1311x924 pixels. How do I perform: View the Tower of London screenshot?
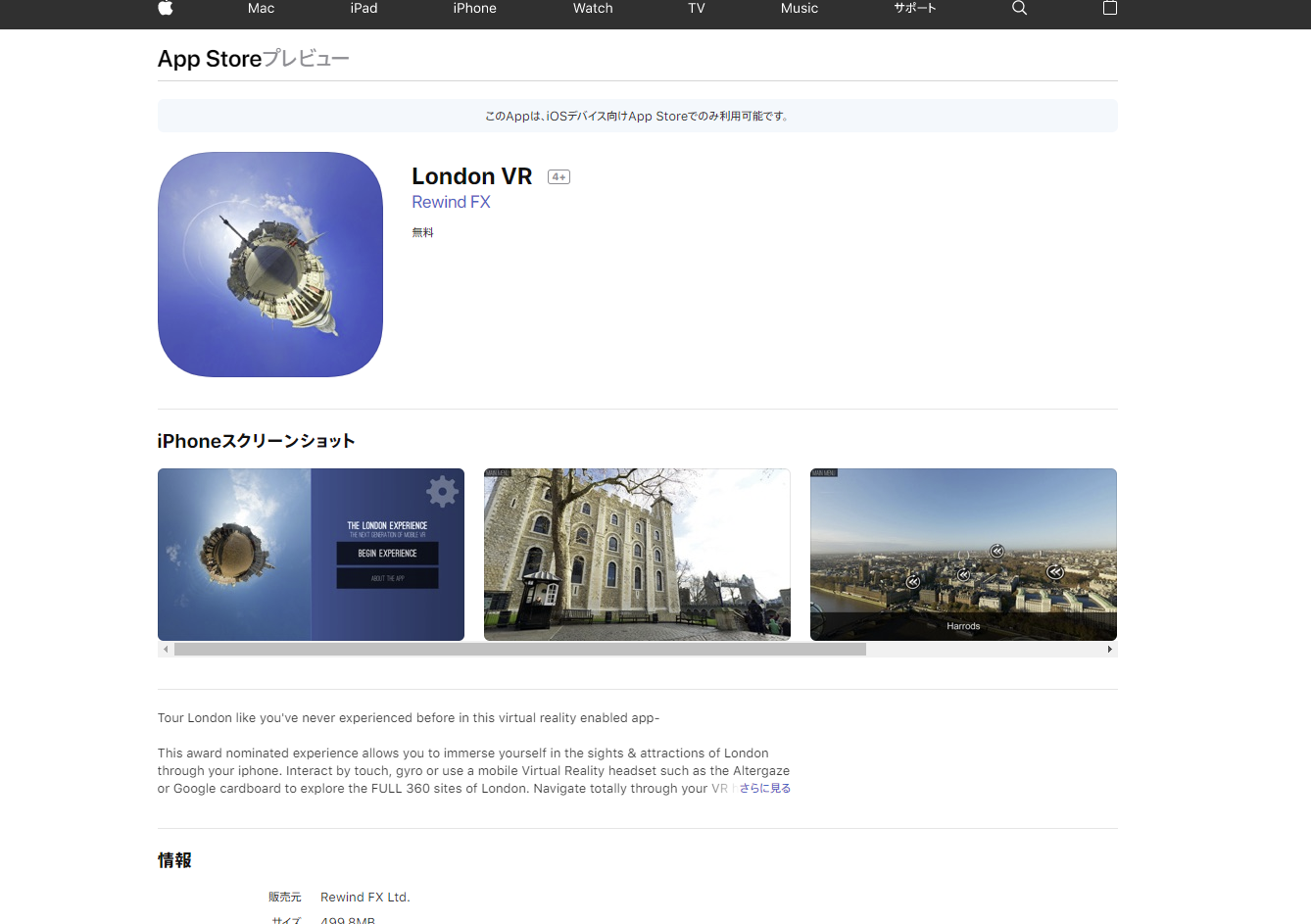(x=637, y=555)
